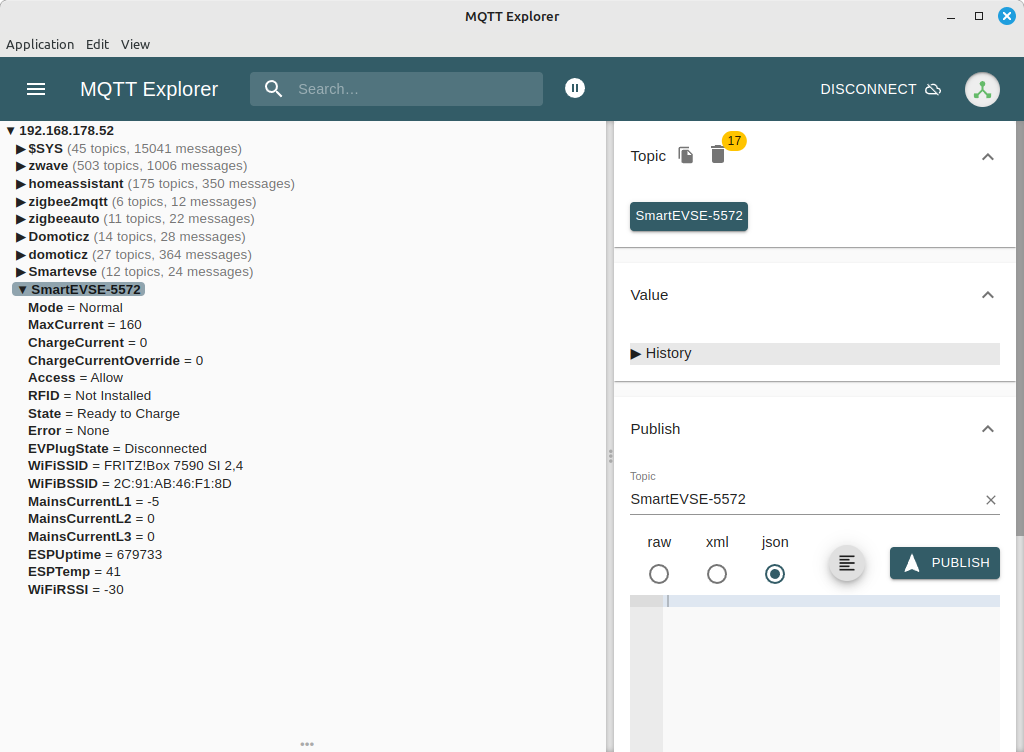Screen dimensions: 1024x752
Task: Select the EVPlugState topic
Action: pos(118,448)
